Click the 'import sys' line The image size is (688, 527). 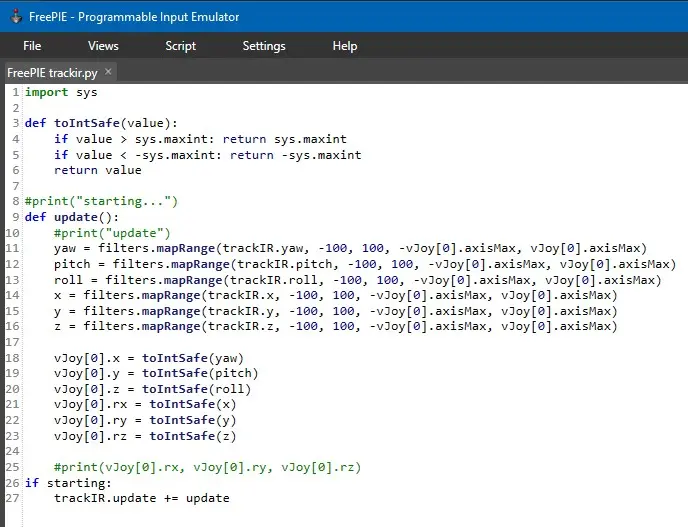[x=61, y=92]
